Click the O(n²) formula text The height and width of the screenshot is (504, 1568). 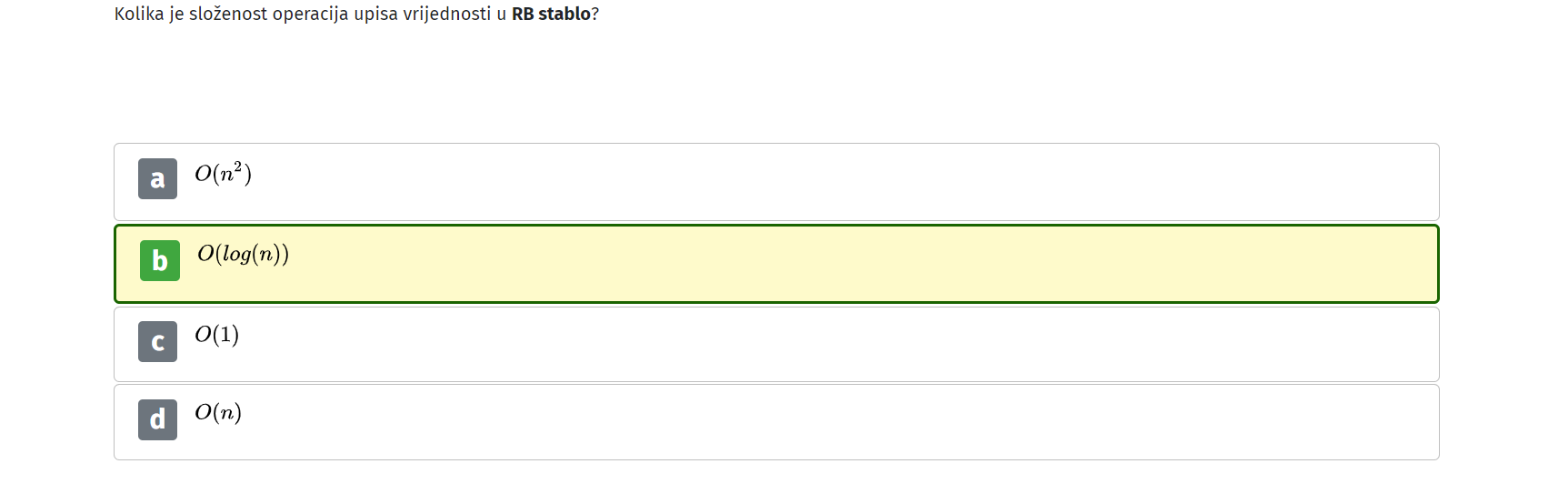pyautogui.click(x=223, y=173)
